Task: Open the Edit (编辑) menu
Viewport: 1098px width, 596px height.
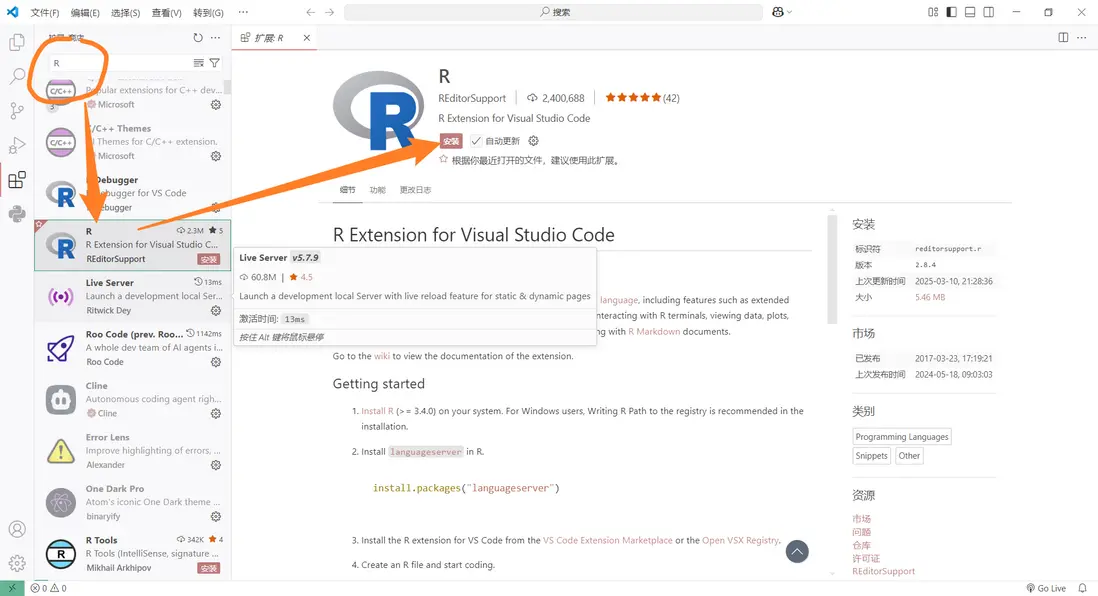Action: pyautogui.click(x=85, y=13)
